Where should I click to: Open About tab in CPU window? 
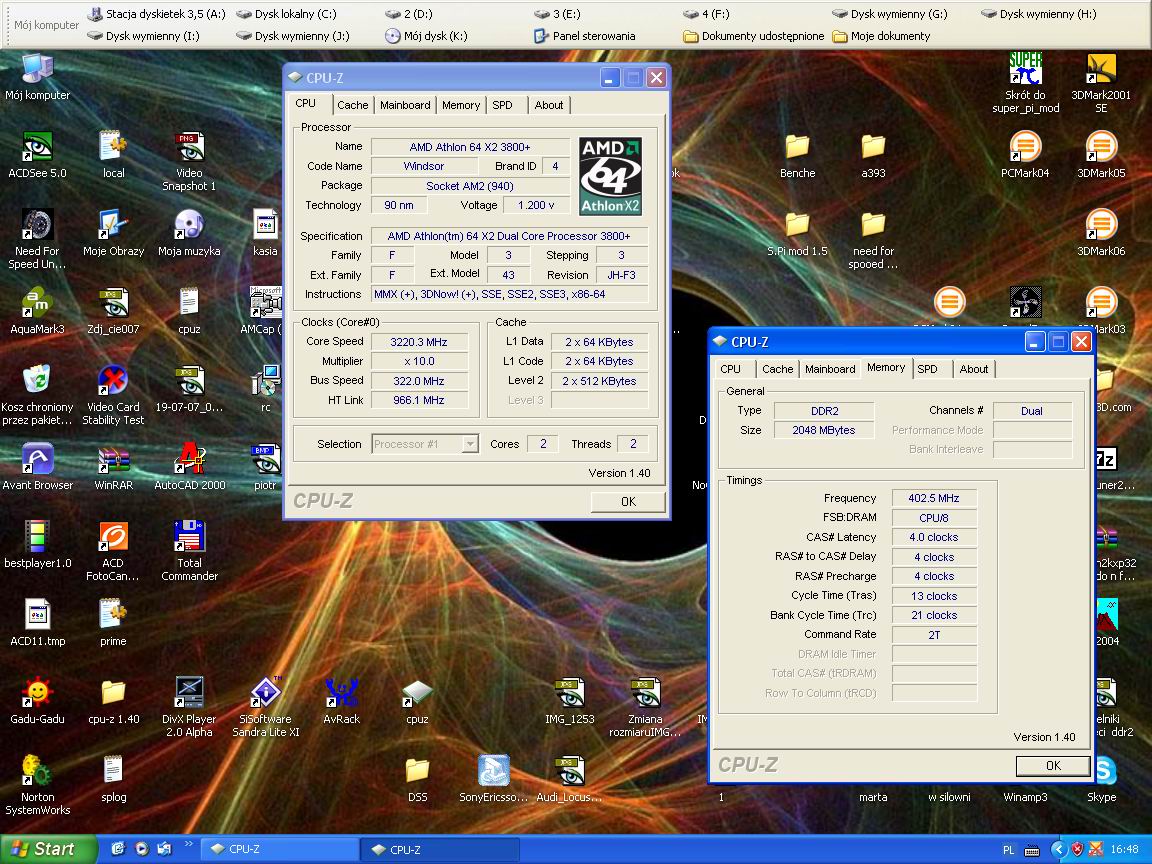click(549, 105)
